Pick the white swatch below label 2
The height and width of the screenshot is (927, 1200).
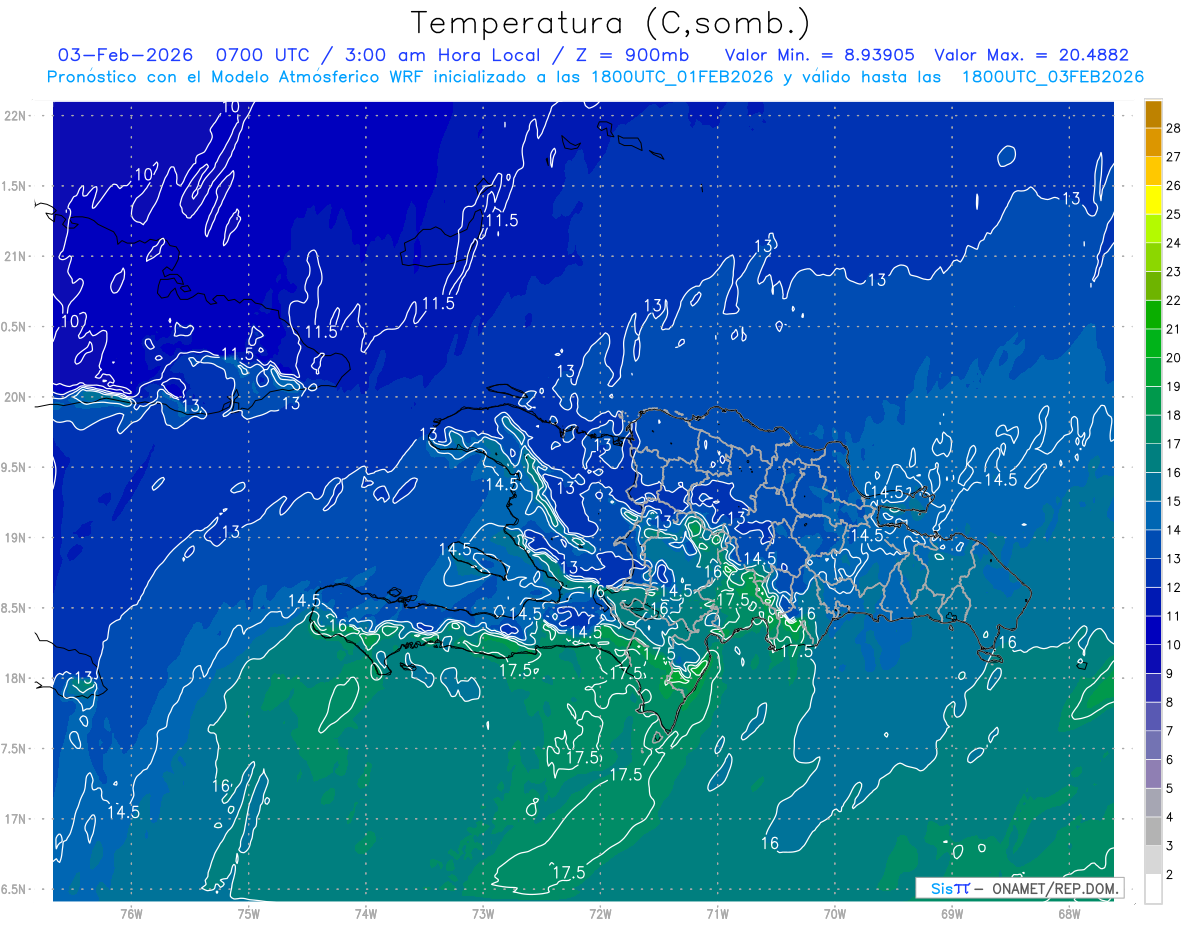pyautogui.click(x=1153, y=889)
